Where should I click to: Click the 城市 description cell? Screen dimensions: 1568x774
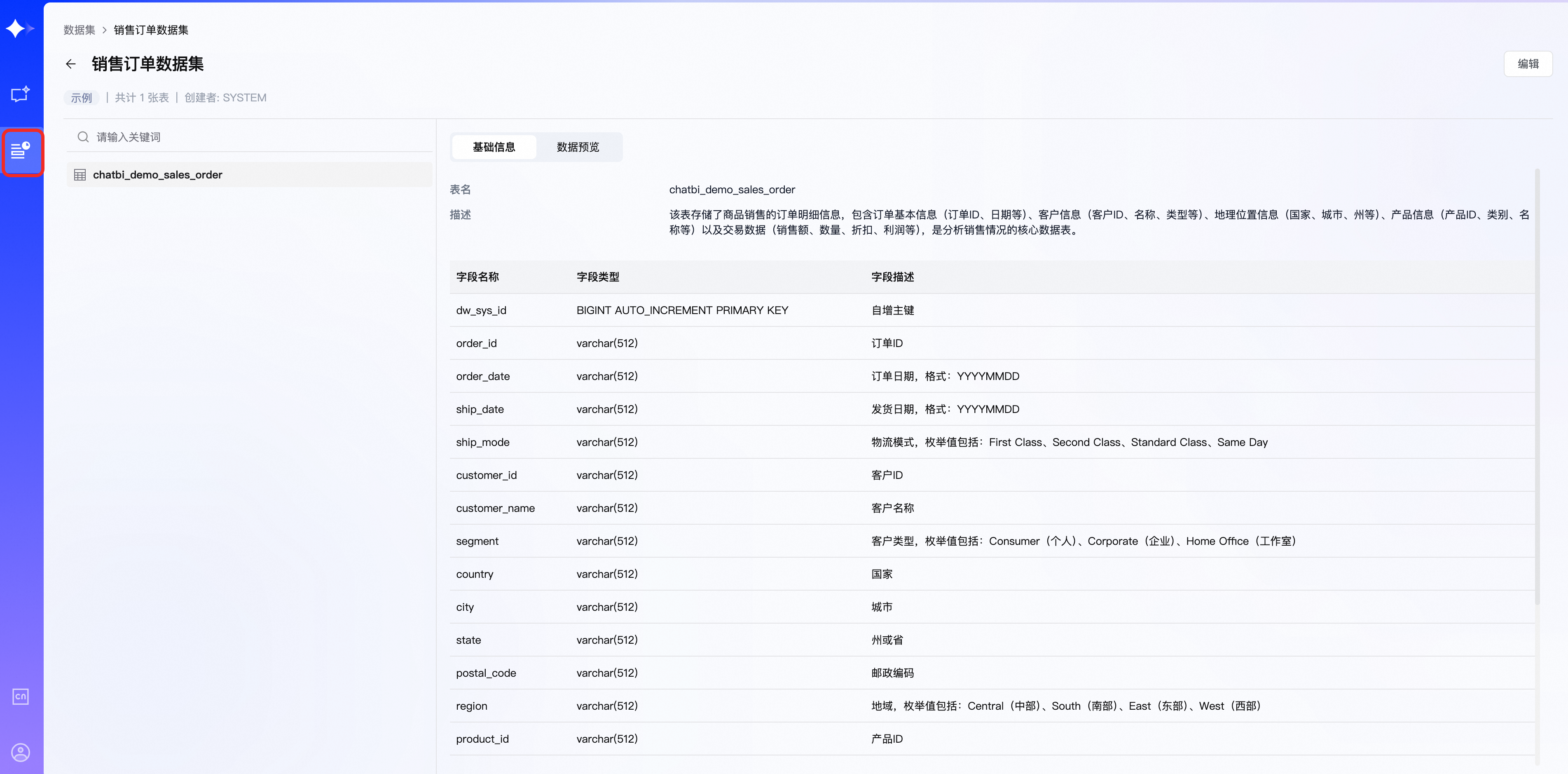(882, 607)
